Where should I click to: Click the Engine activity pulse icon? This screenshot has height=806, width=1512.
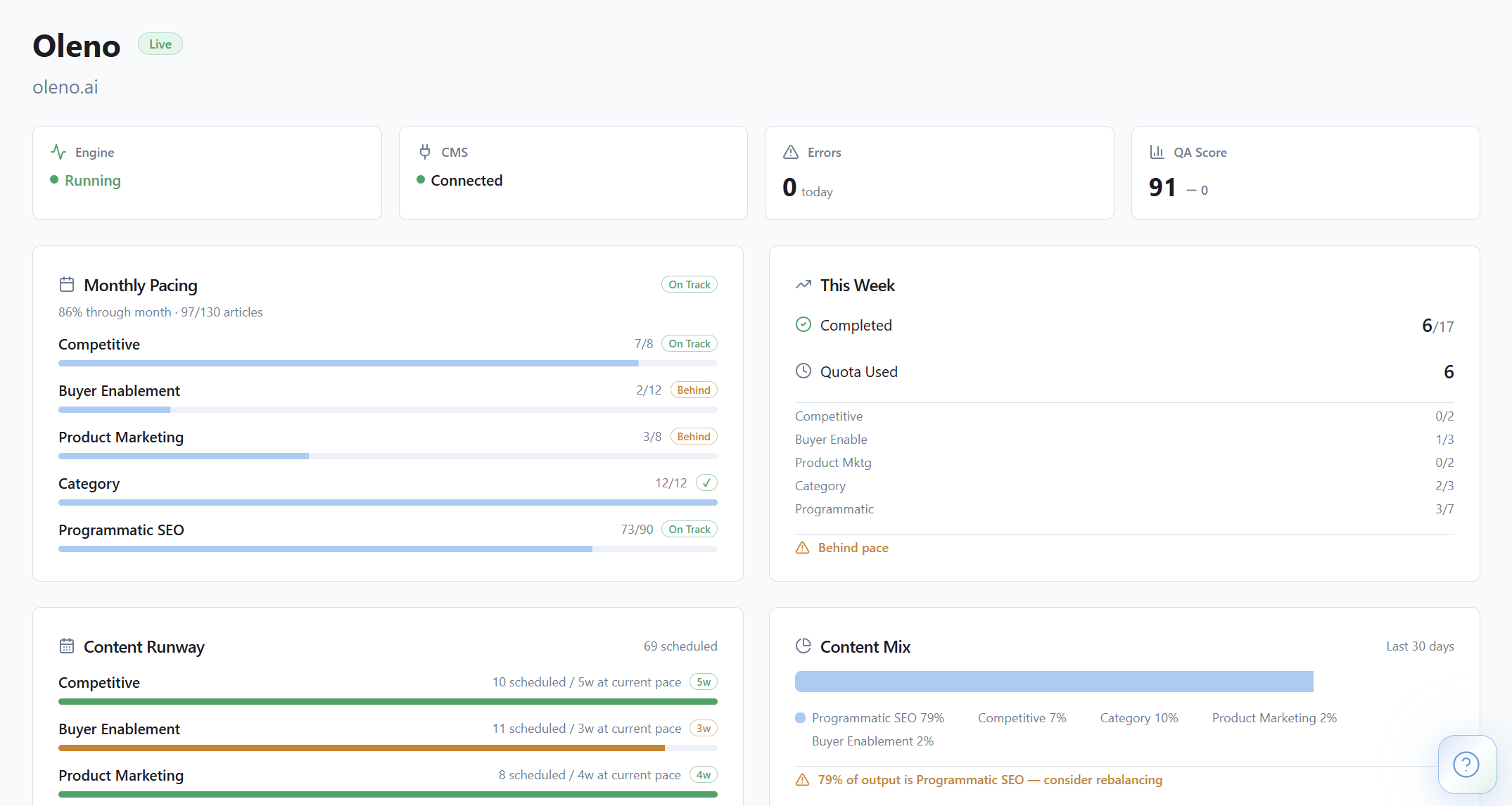click(58, 151)
